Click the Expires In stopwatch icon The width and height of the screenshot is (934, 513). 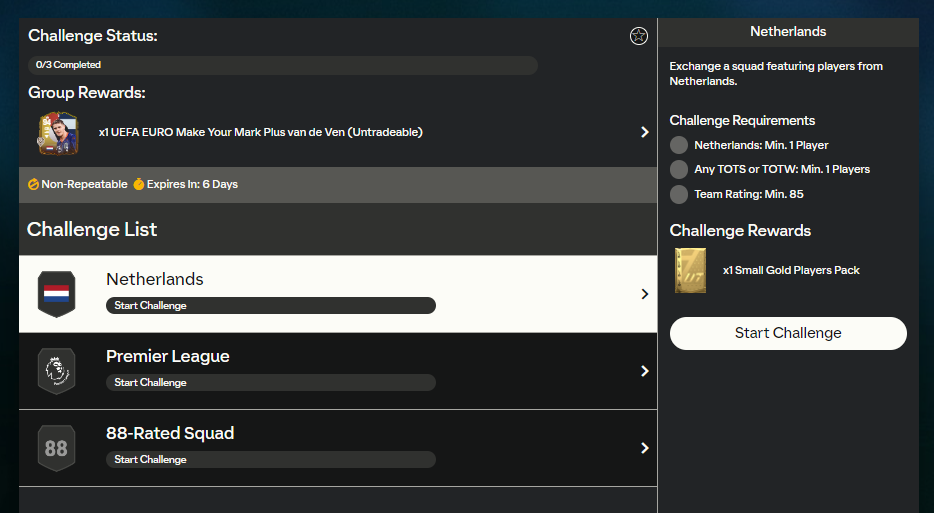[x=139, y=184]
